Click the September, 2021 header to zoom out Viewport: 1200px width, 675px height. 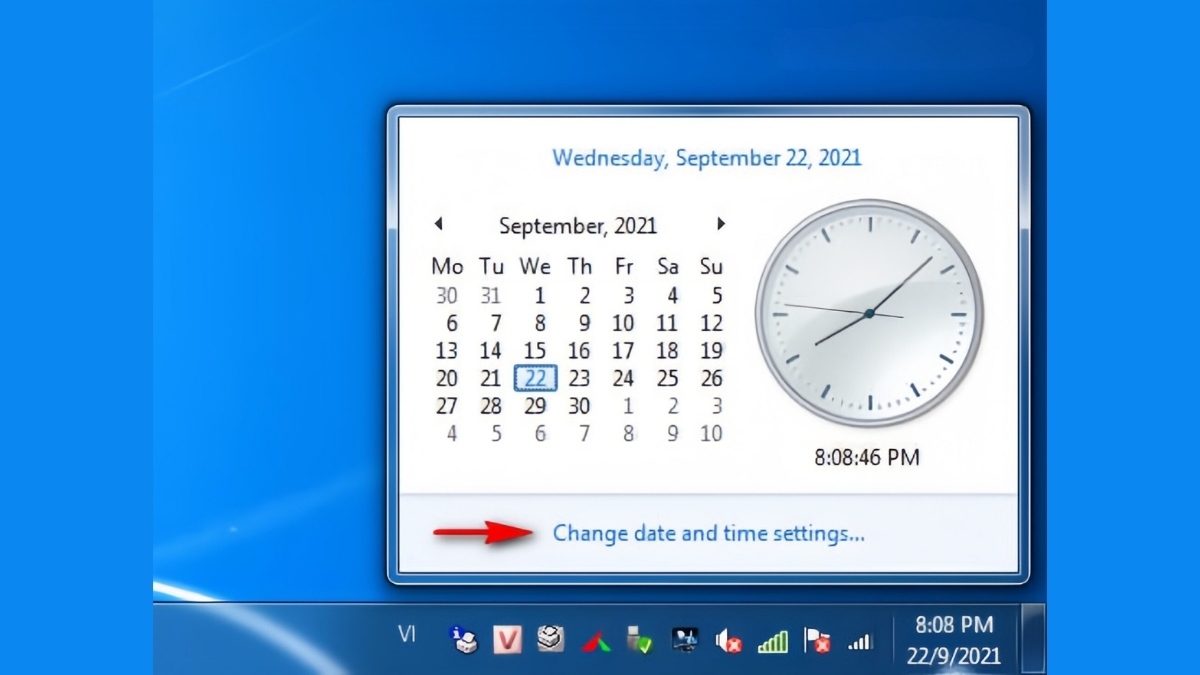(578, 224)
